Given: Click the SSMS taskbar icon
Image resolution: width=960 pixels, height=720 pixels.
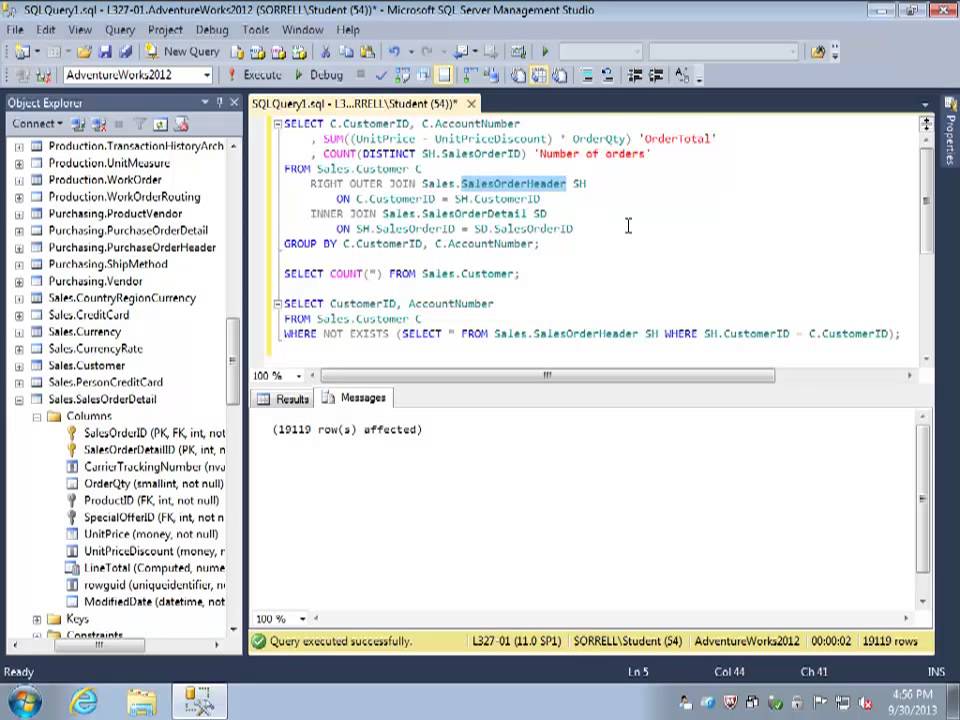Looking at the screenshot, I should coord(200,702).
